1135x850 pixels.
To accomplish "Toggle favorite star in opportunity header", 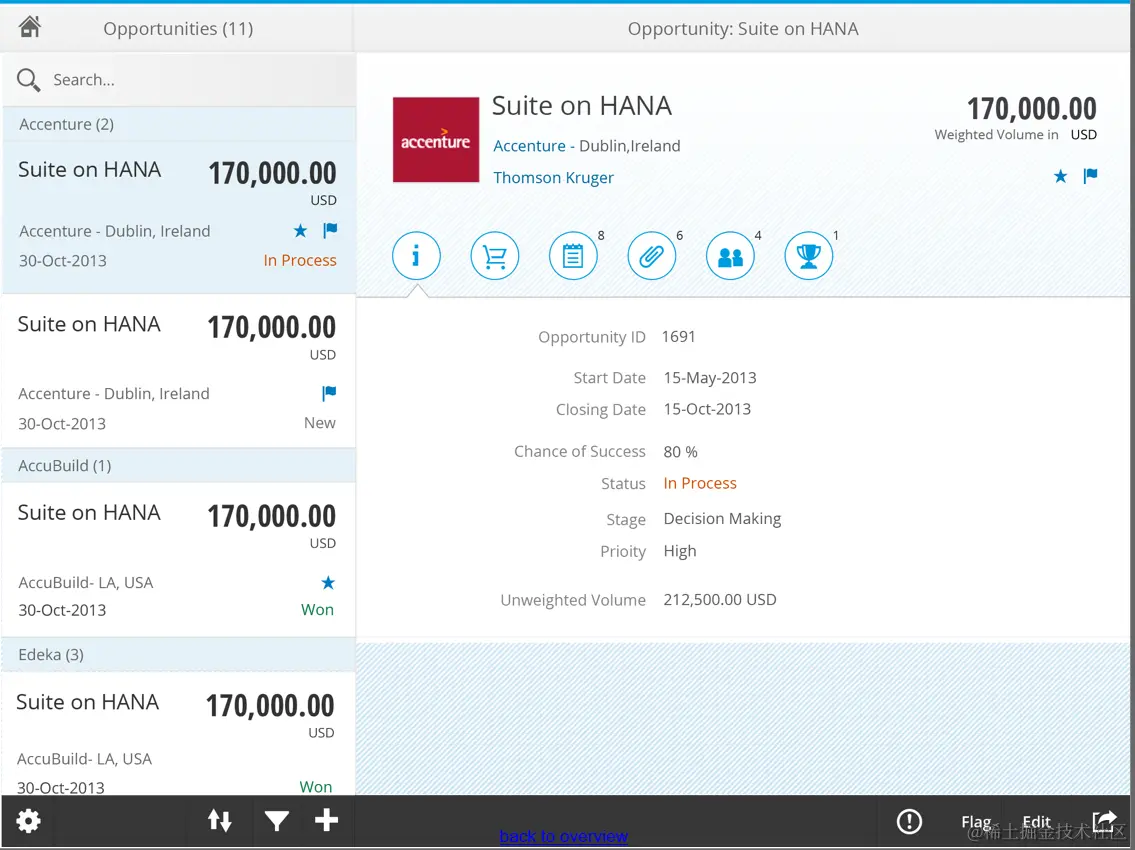I will 1060,176.
